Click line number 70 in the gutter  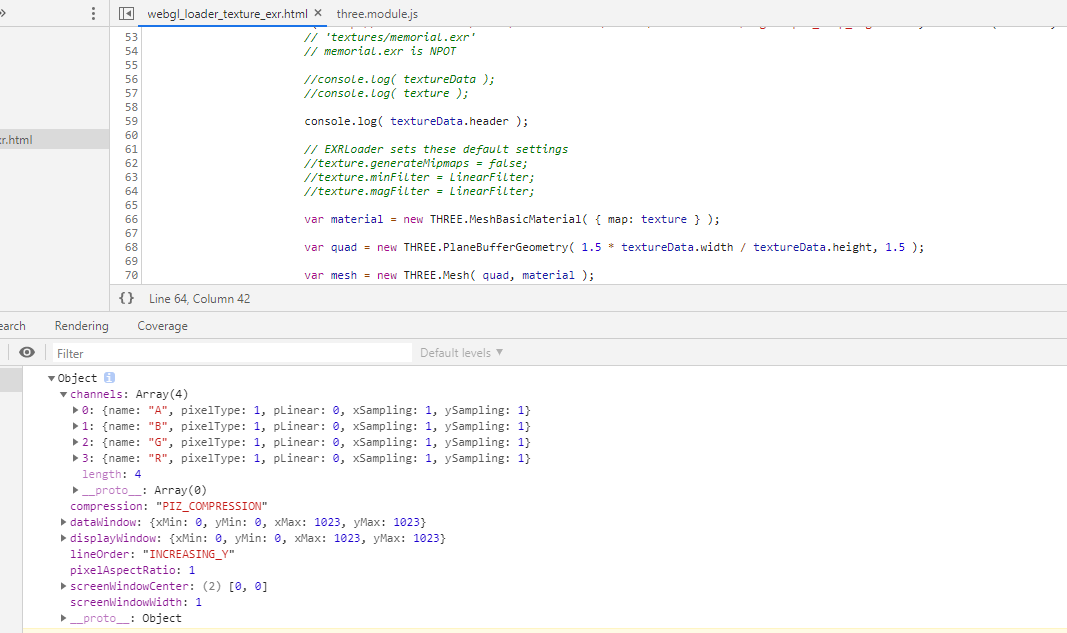click(x=131, y=275)
